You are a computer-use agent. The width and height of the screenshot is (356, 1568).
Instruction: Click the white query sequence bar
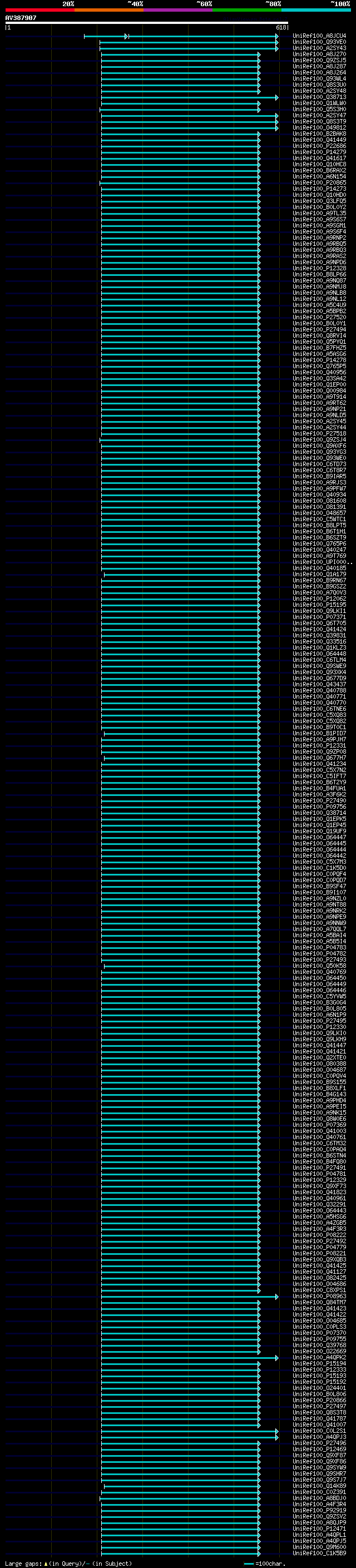click(147, 22)
